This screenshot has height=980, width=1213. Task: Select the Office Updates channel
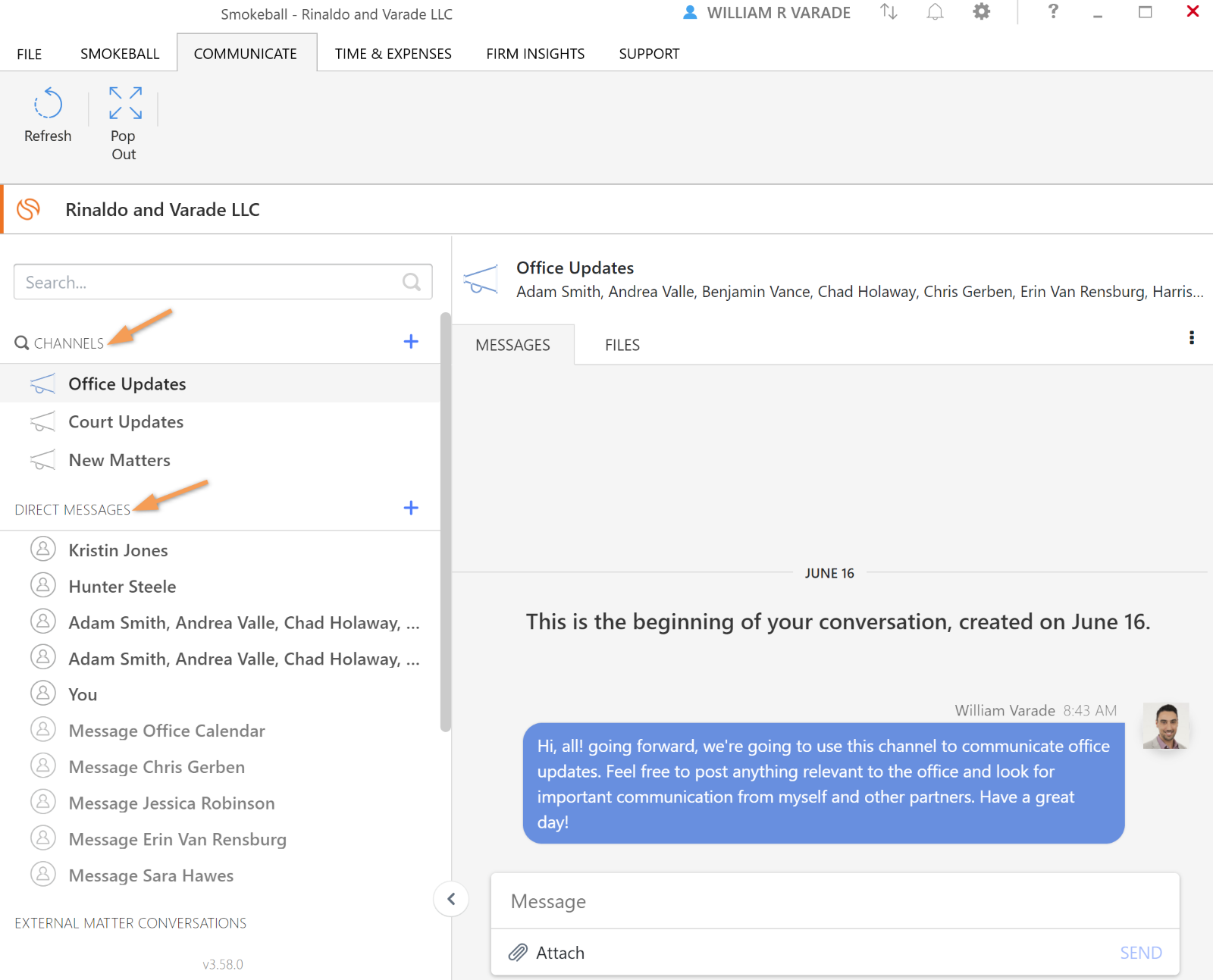pos(220,384)
